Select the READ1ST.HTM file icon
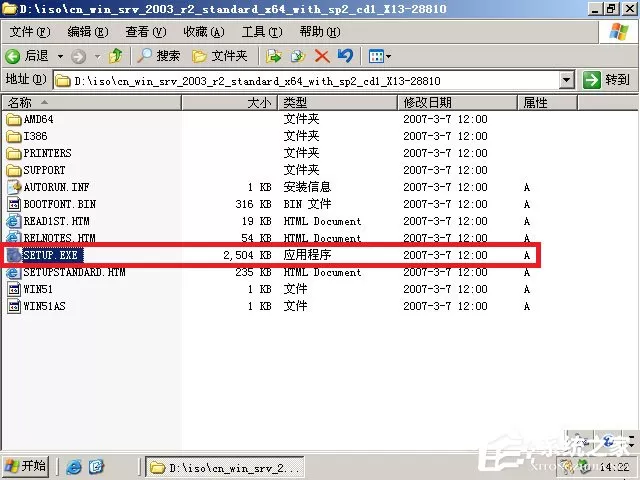Viewport: 640px width, 480px height. click(13, 221)
